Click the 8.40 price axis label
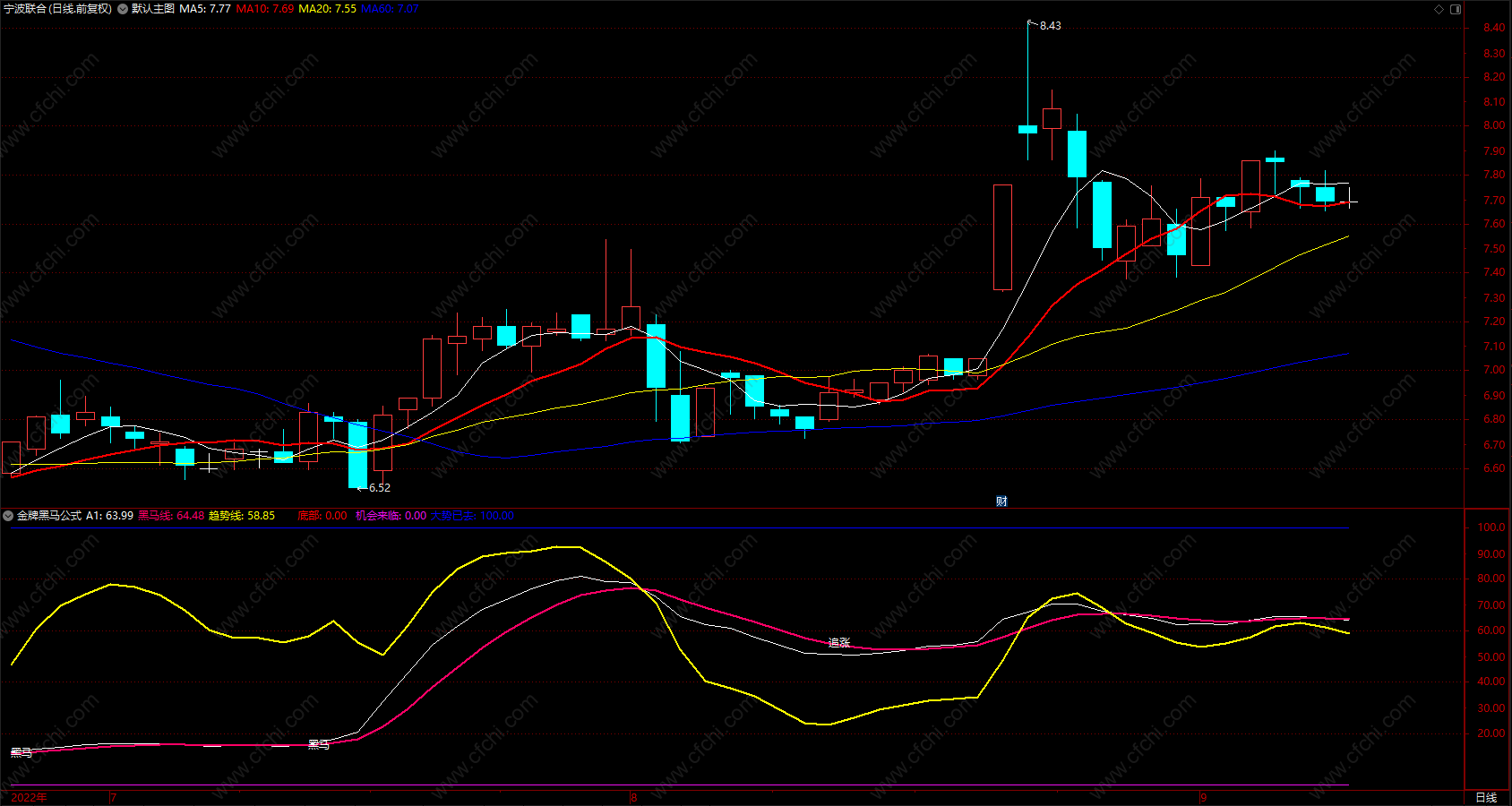Viewport: 1512px width, 806px height. pyautogui.click(x=1494, y=28)
